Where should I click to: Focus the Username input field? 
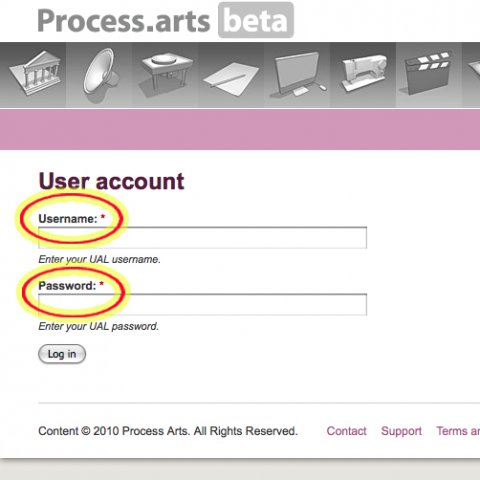203,238
